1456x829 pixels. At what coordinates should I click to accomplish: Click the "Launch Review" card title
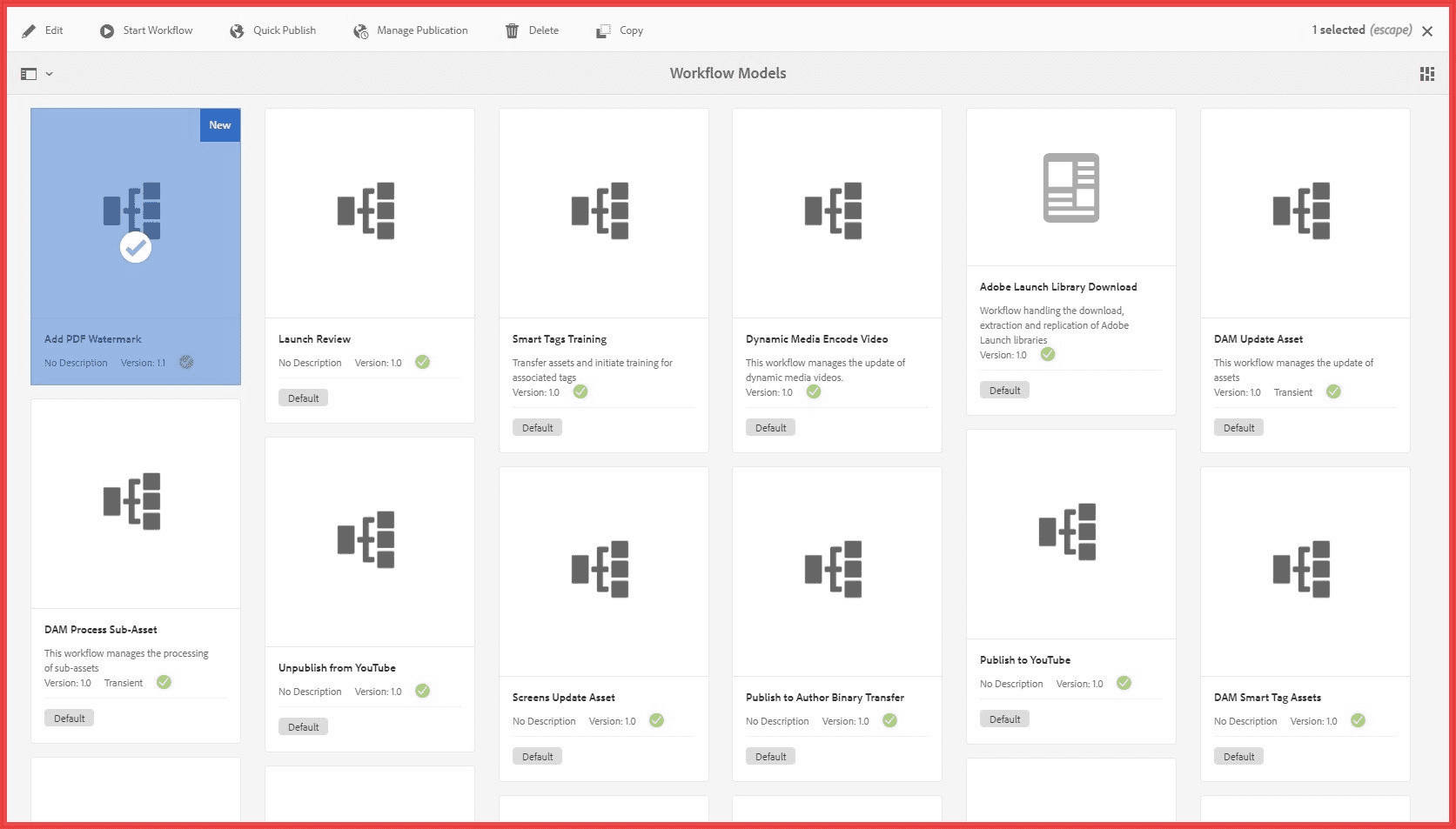pos(314,339)
